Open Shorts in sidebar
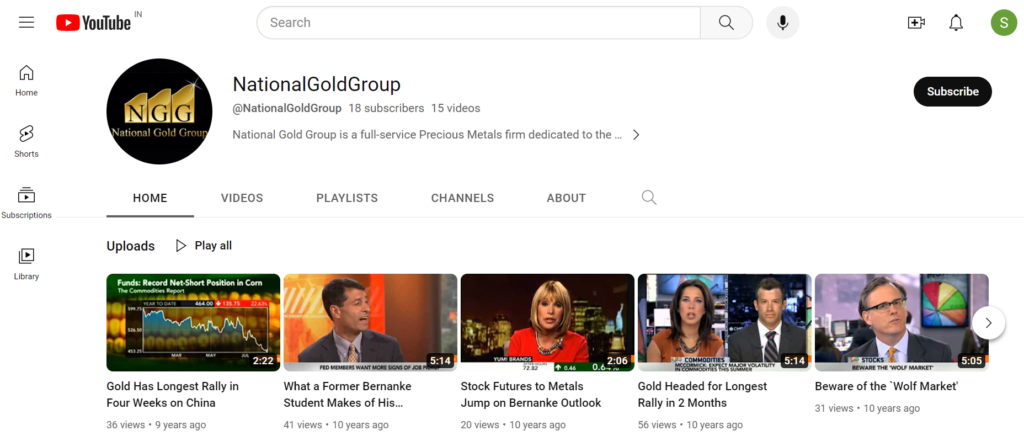This screenshot has width=1024, height=436. pos(26,142)
